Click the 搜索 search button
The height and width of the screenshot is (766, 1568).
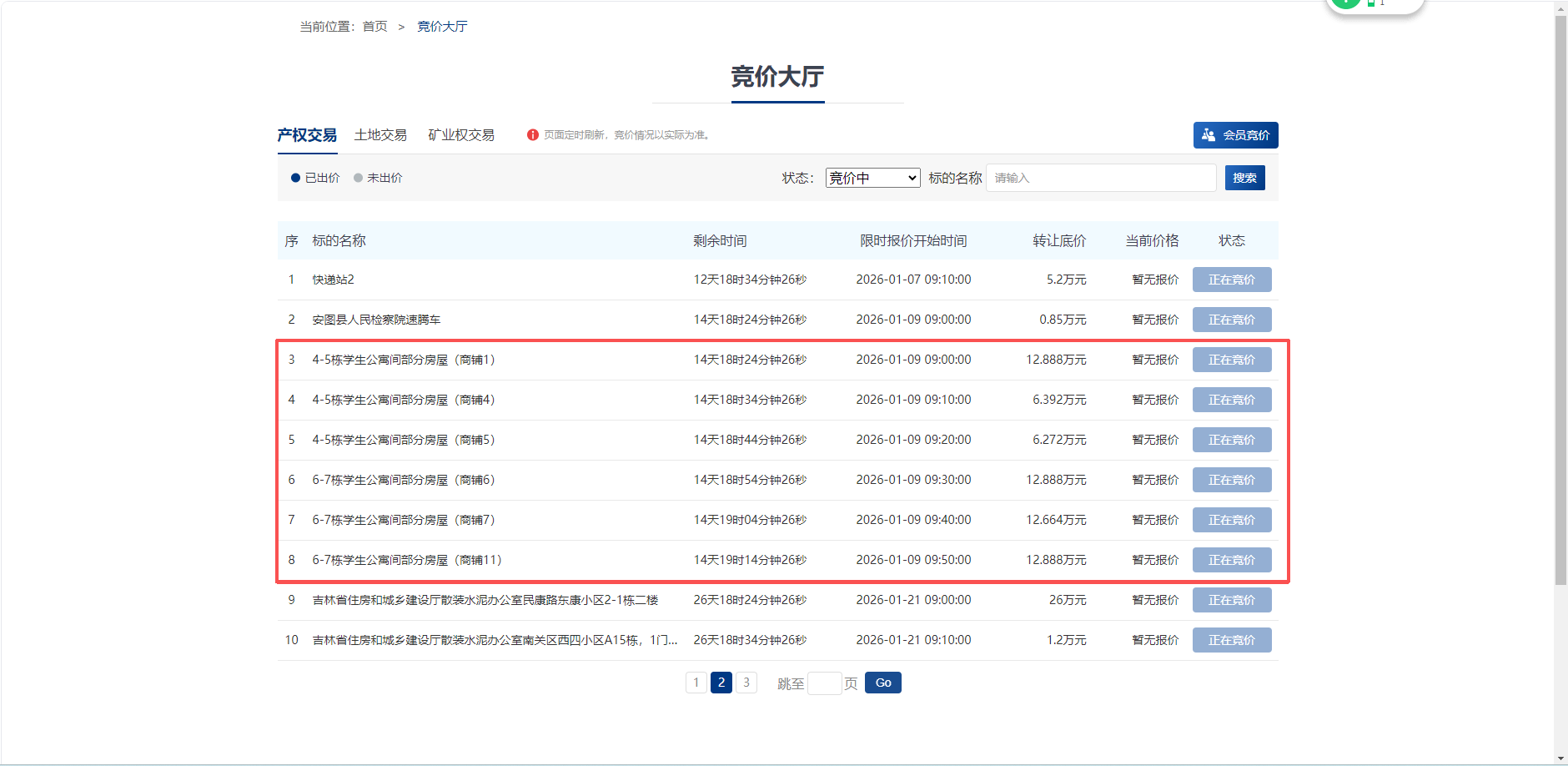pyautogui.click(x=1244, y=178)
